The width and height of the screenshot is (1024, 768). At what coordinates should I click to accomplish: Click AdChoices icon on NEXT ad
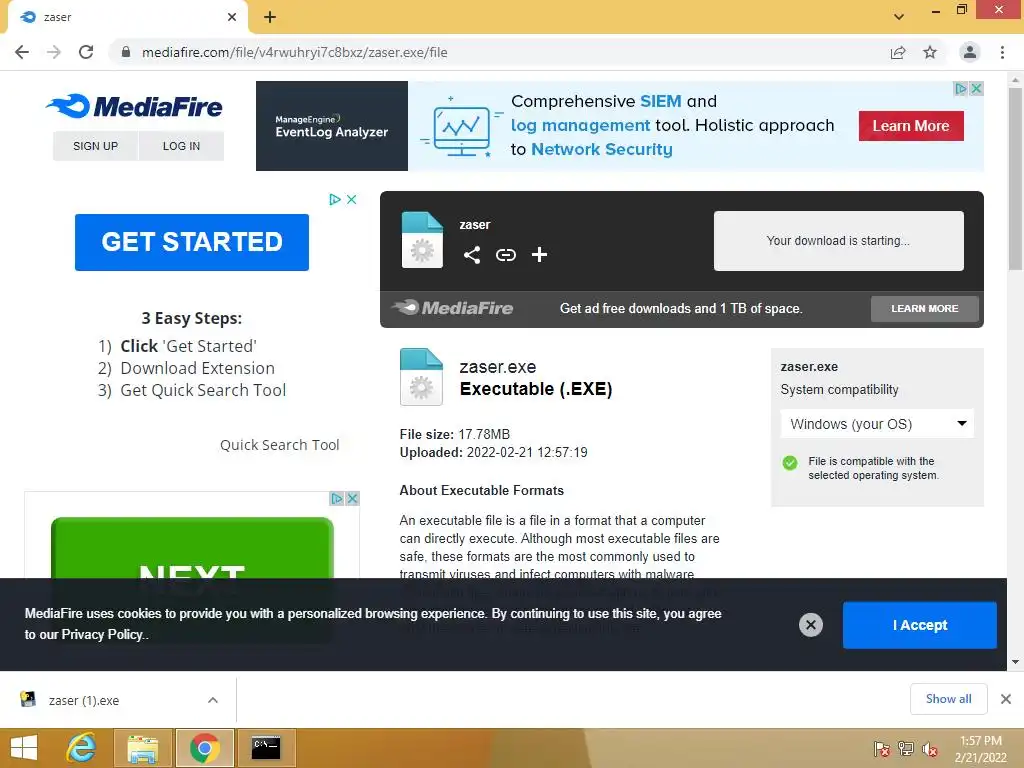(336, 498)
